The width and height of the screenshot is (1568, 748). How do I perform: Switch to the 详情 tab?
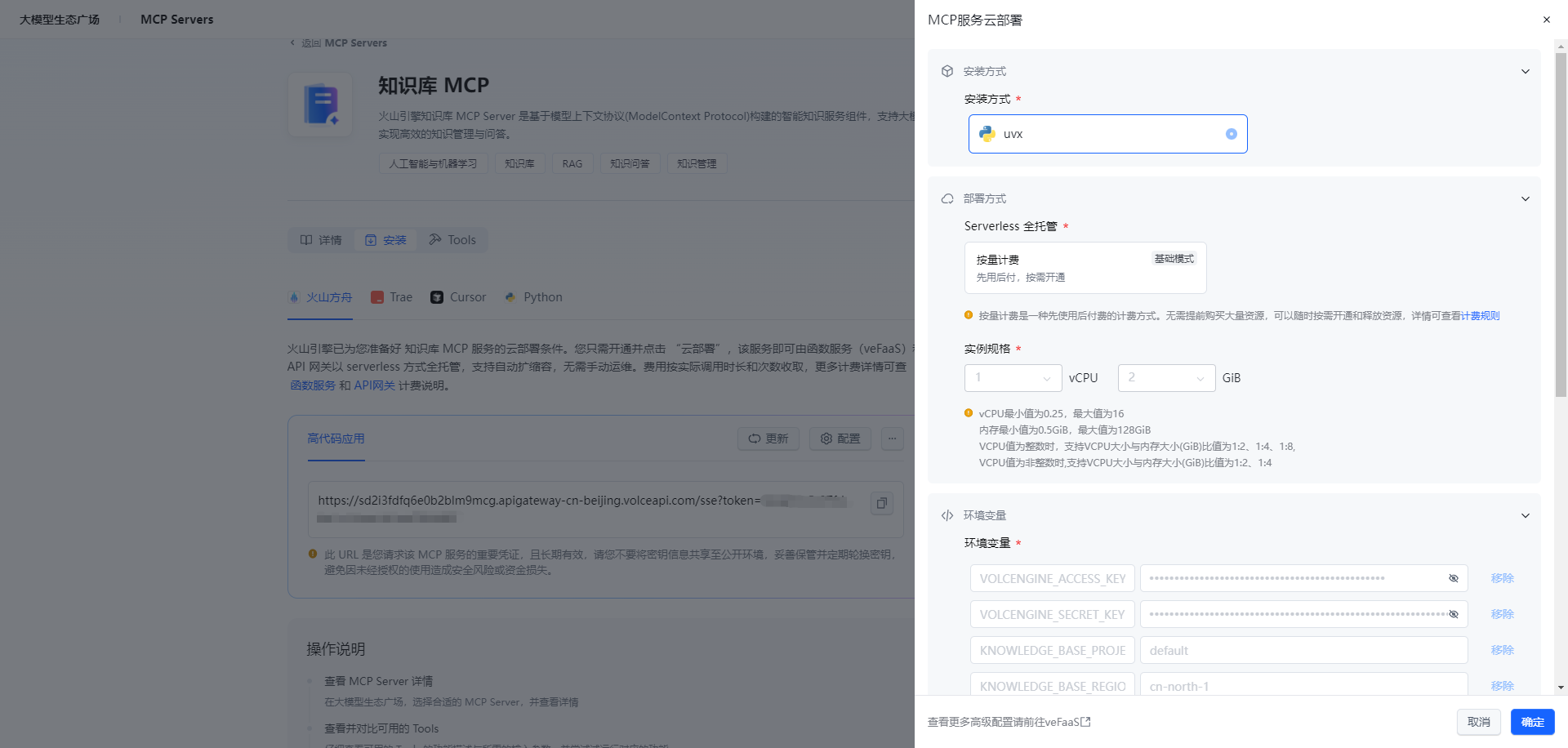click(x=321, y=240)
